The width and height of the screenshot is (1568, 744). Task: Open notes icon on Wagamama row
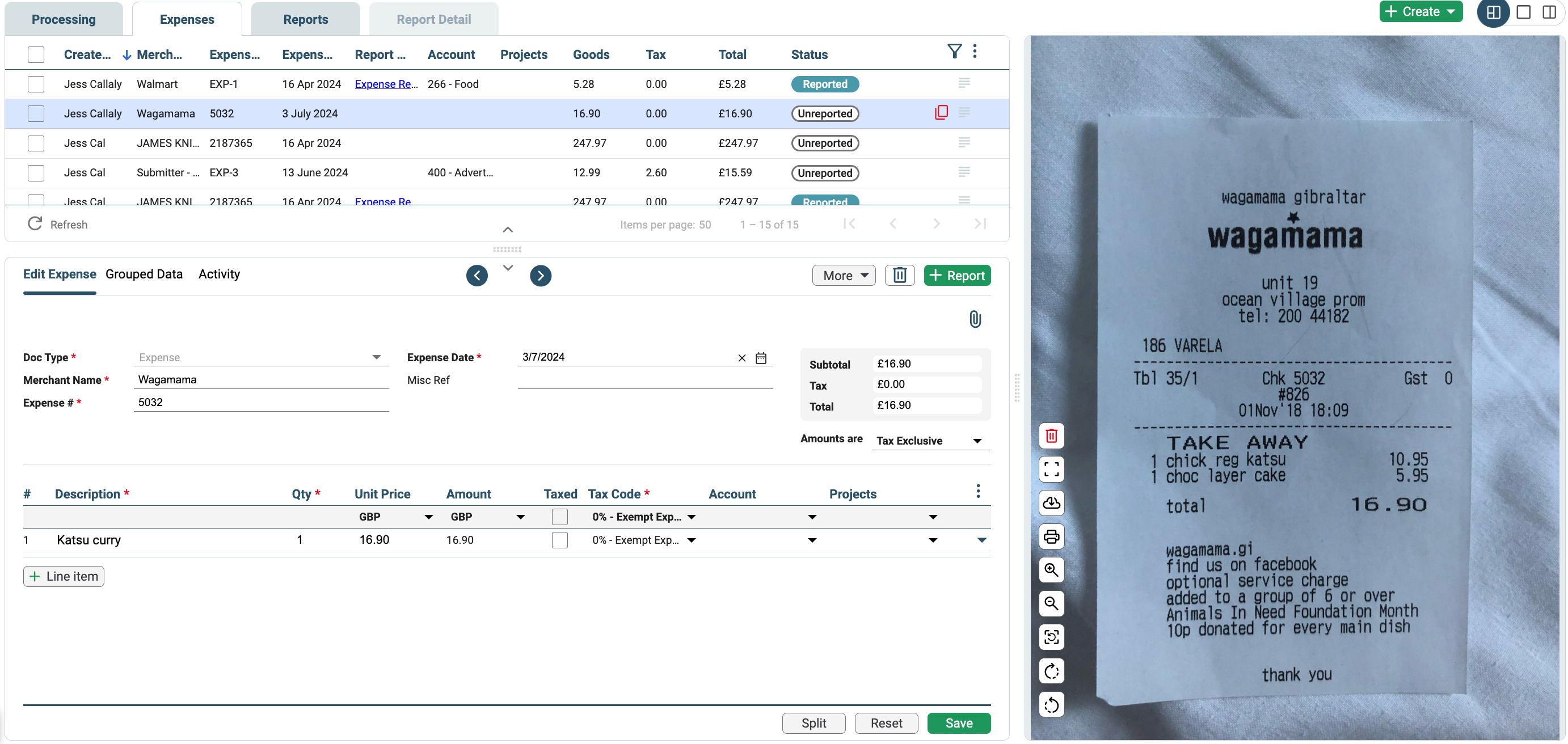click(x=964, y=112)
